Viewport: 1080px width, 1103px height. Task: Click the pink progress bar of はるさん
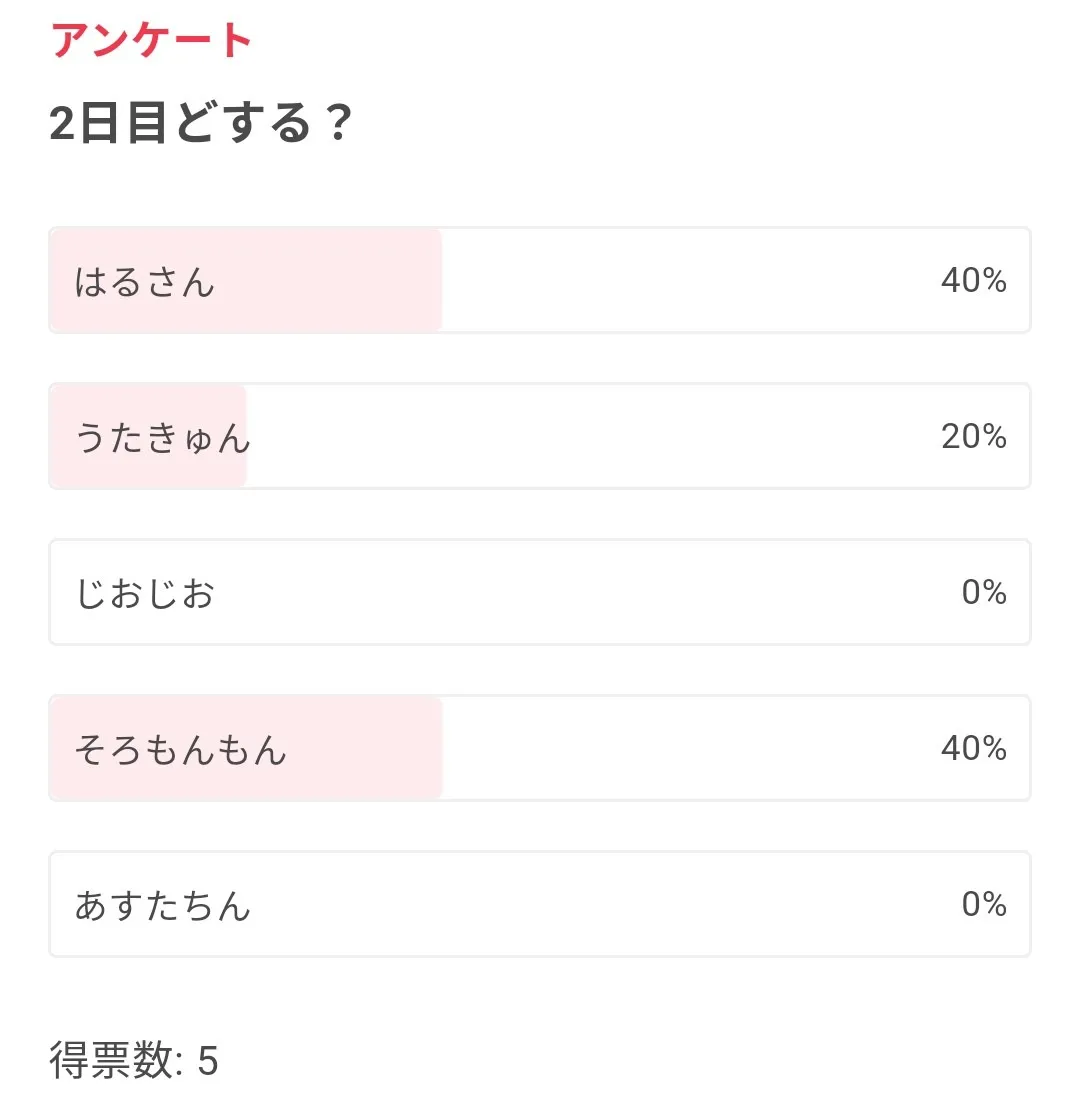tap(330, 281)
